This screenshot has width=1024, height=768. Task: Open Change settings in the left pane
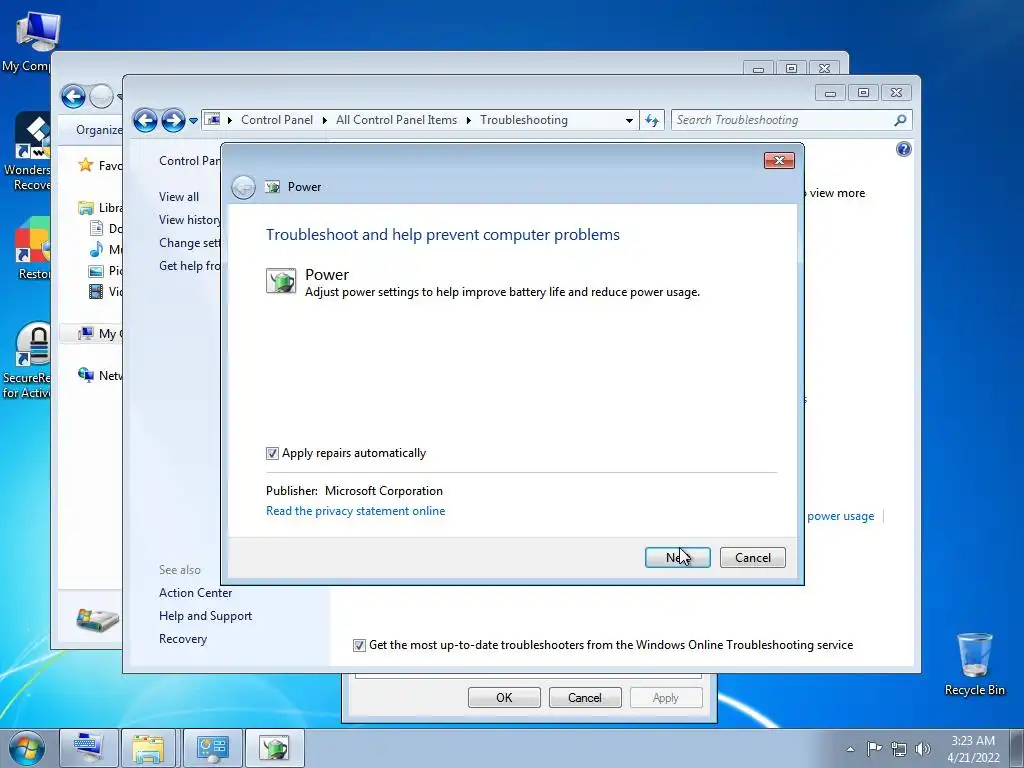tap(189, 242)
